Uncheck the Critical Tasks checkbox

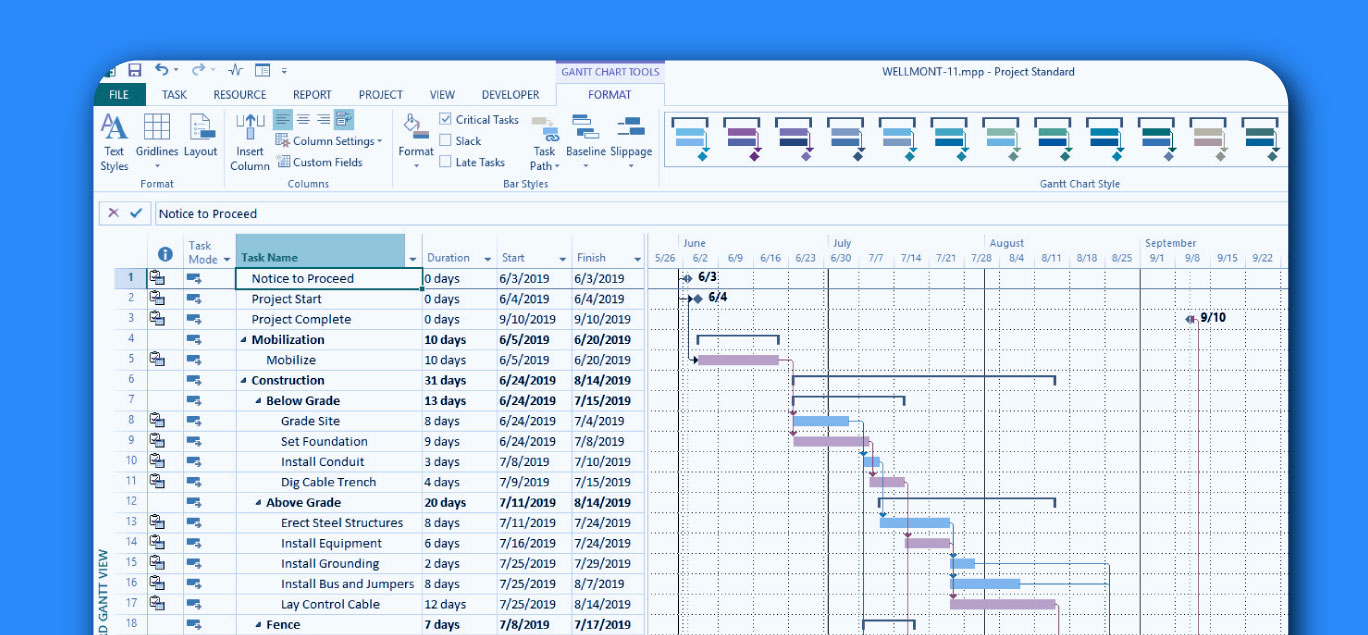pyautogui.click(x=446, y=119)
